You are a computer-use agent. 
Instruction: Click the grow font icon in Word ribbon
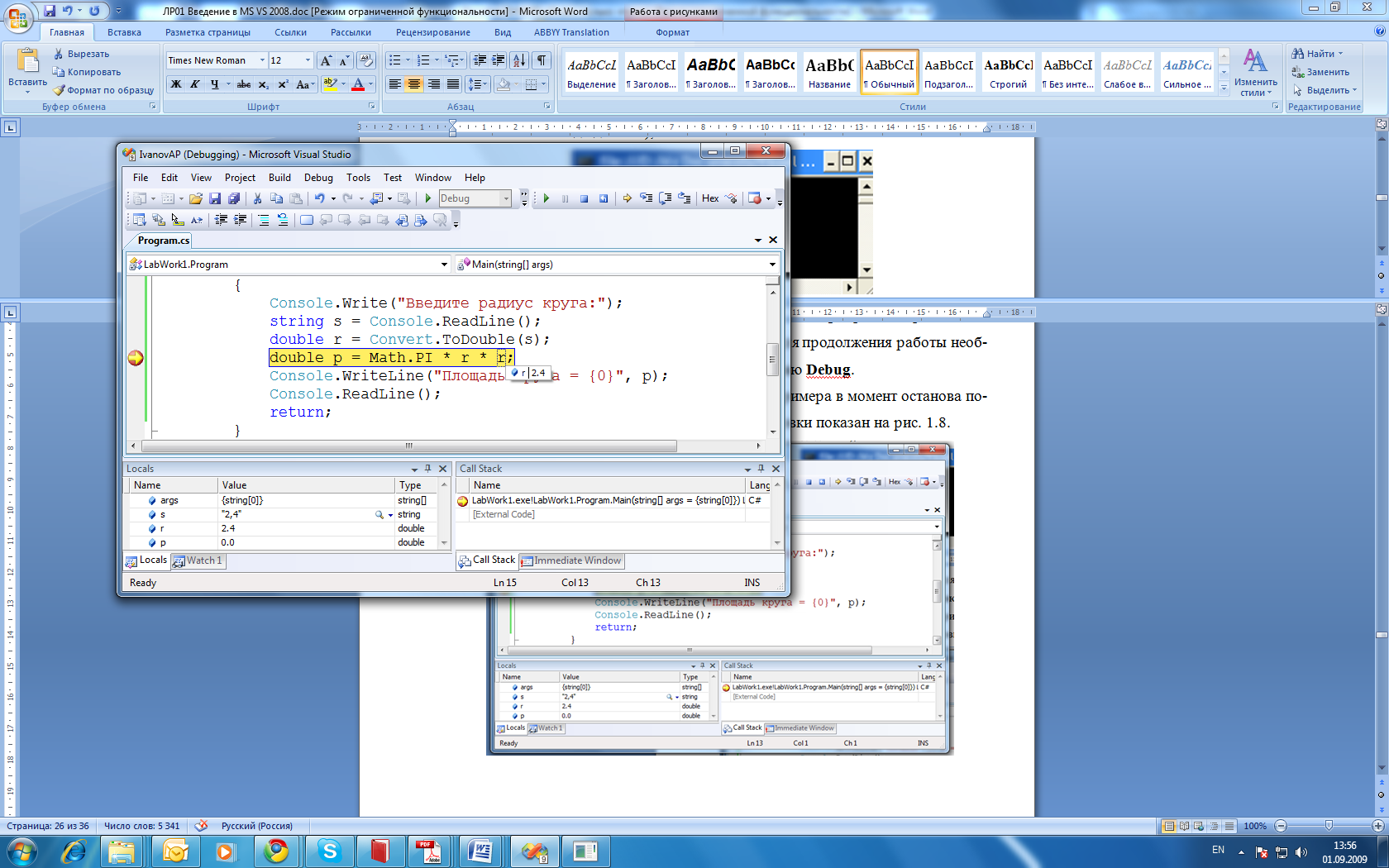tap(327, 60)
